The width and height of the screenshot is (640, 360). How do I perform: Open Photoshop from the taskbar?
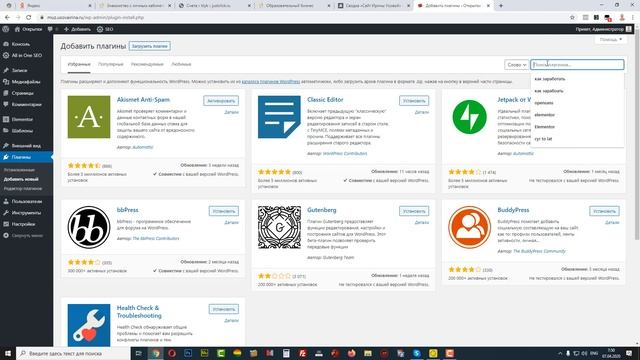(x=188, y=353)
